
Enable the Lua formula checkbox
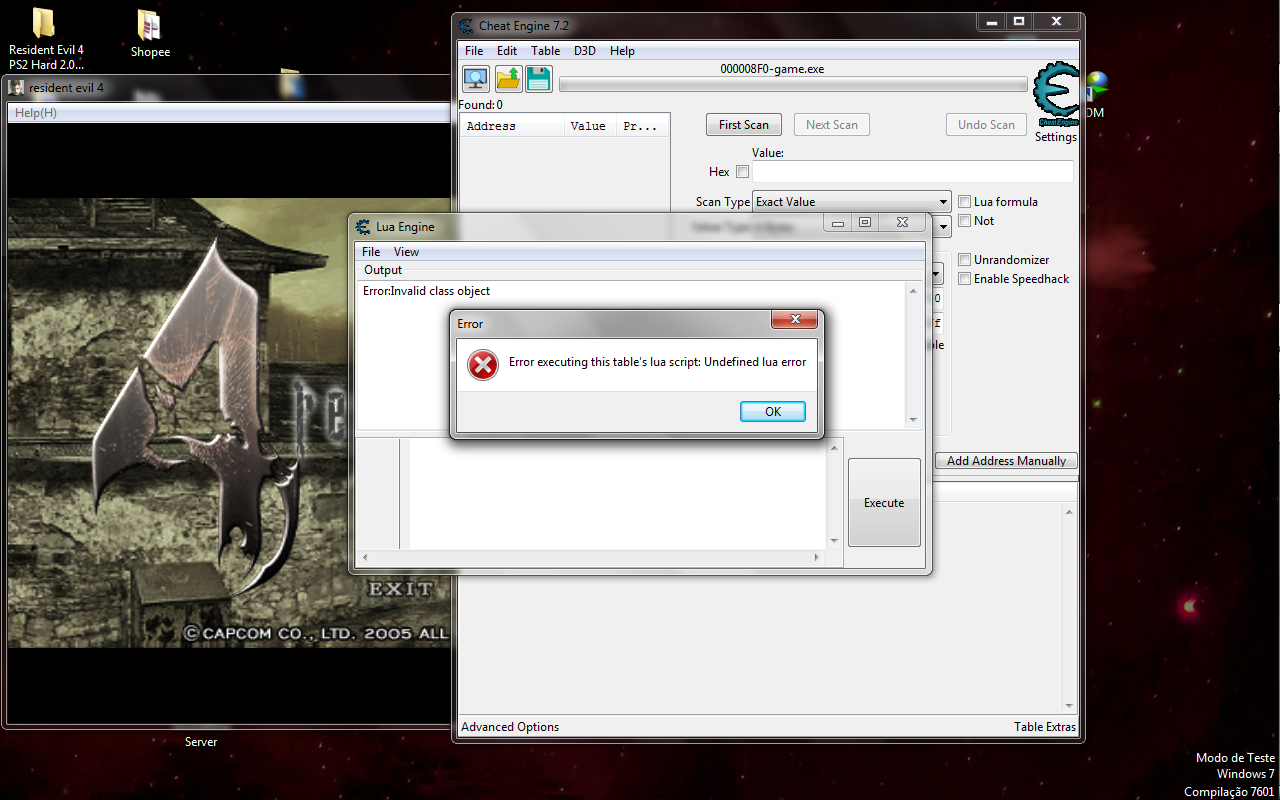click(x=965, y=202)
